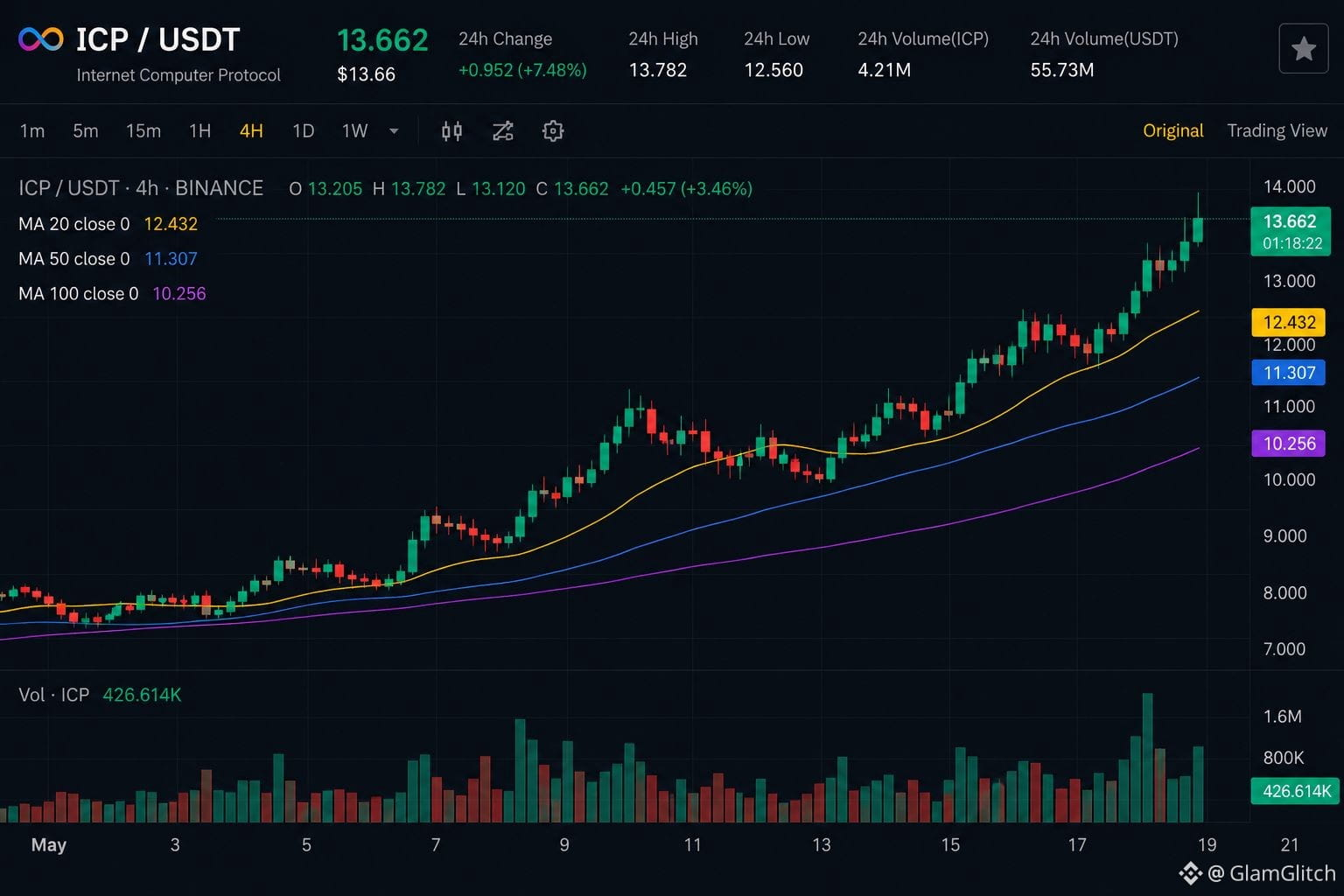Click the 24h Low value 12.560
Screen dimensions: 1344x896
coord(773,70)
